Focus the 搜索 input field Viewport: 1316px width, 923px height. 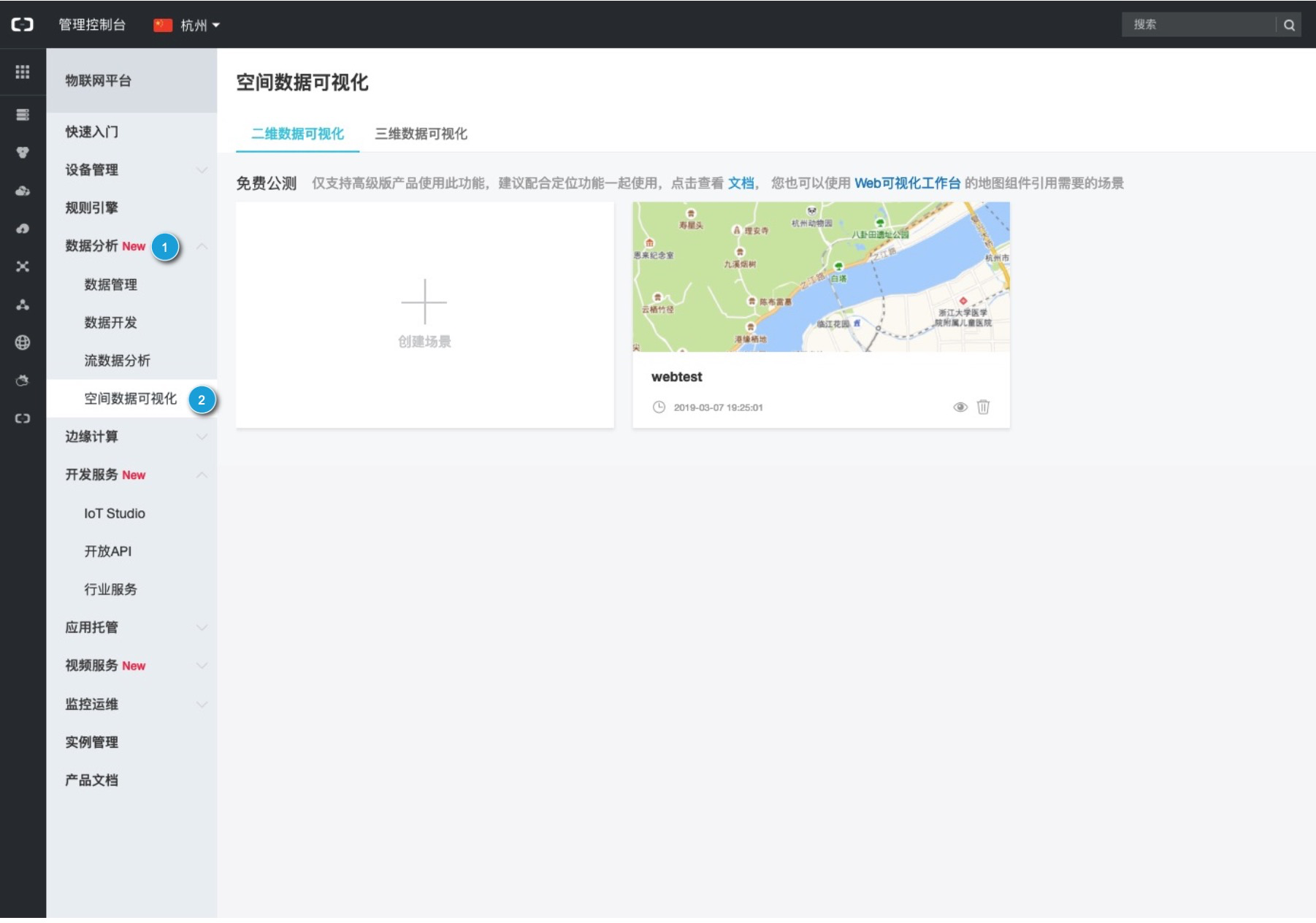click(x=1199, y=25)
